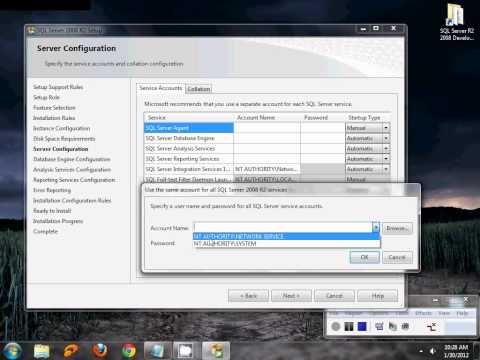480x360 pixels.
Task: Select the SQL Server Database Engine row
Action: (189, 138)
